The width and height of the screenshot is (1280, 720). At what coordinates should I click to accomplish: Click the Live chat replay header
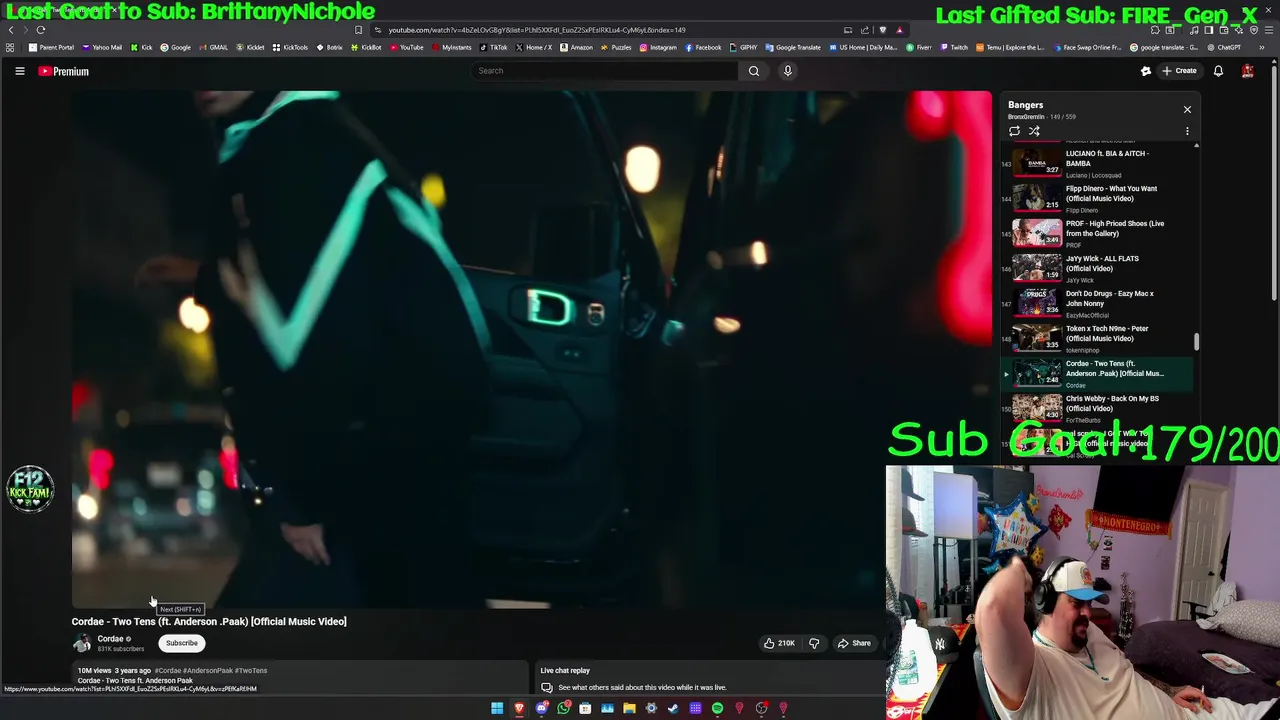click(565, 670)
